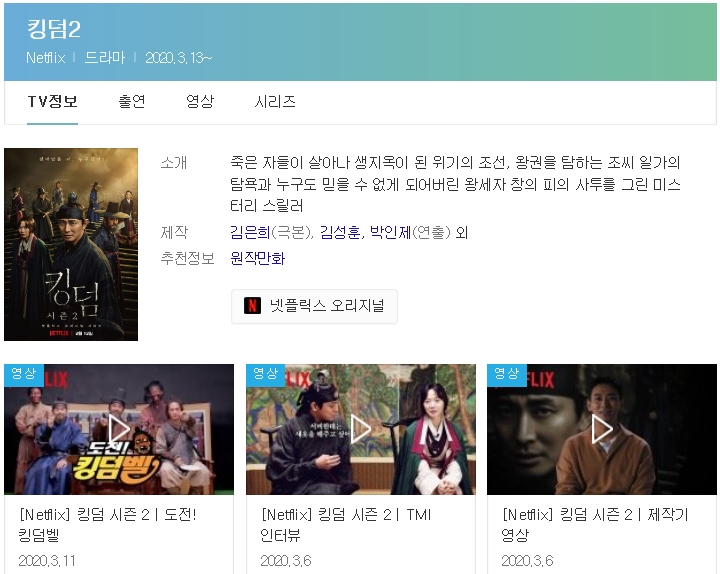Viewport: 720px width, 574px height.
Task: Click the 넷플릭스 오리지널 button
Action: coord(314,306)
